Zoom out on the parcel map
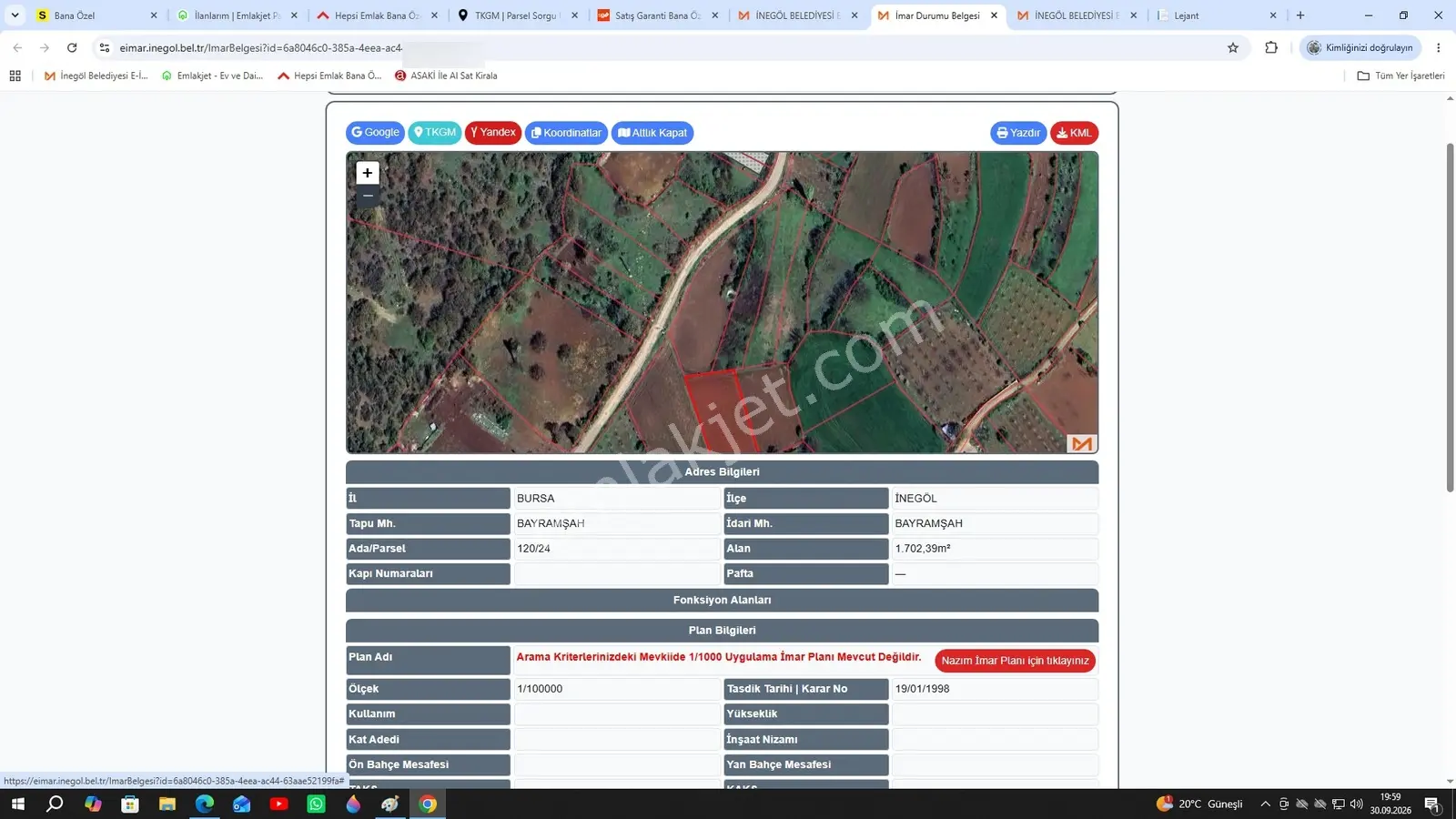 pos(367,196)
